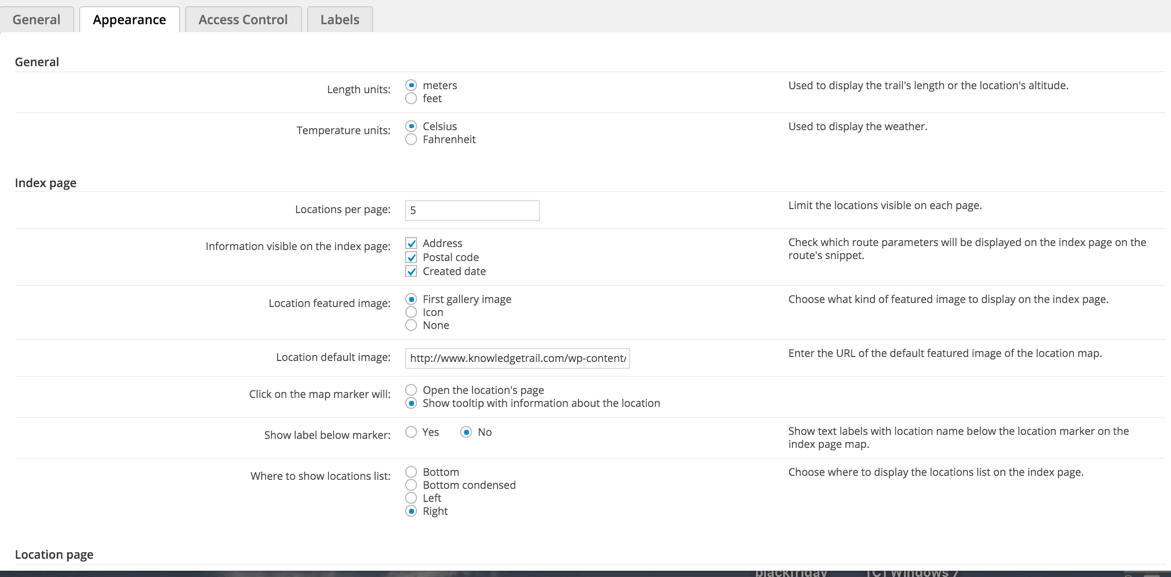This screenshot has height=577, width=1171.
Task: Select meters as length units
Action: pos(411,86)
